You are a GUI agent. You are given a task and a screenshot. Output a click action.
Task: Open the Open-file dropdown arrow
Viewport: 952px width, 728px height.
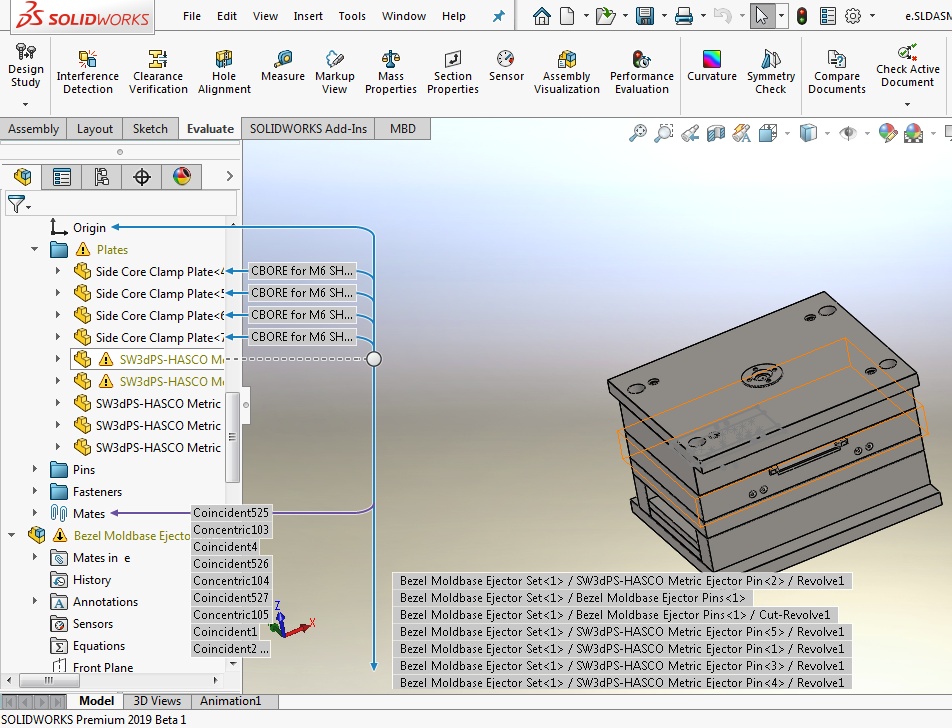[625, 16]
